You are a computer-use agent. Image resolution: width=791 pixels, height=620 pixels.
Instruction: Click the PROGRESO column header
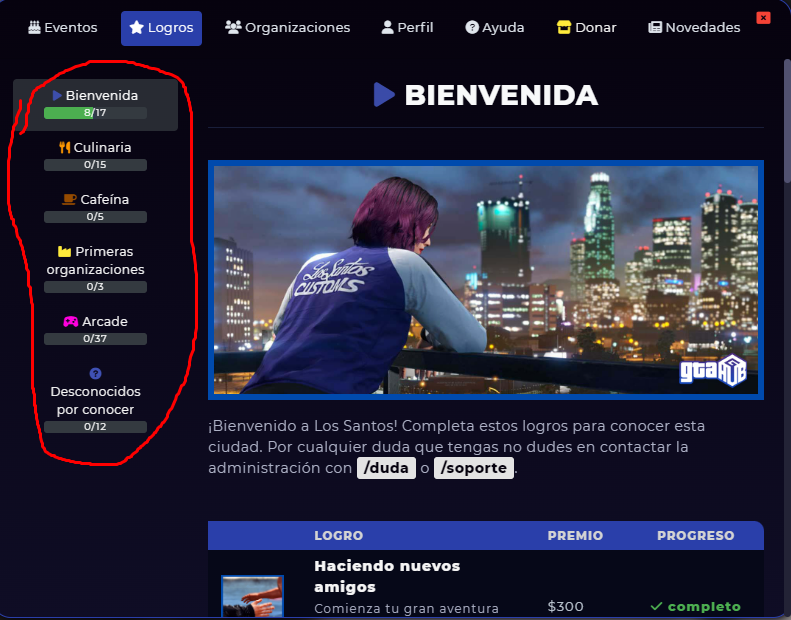(x=696, y=536)
